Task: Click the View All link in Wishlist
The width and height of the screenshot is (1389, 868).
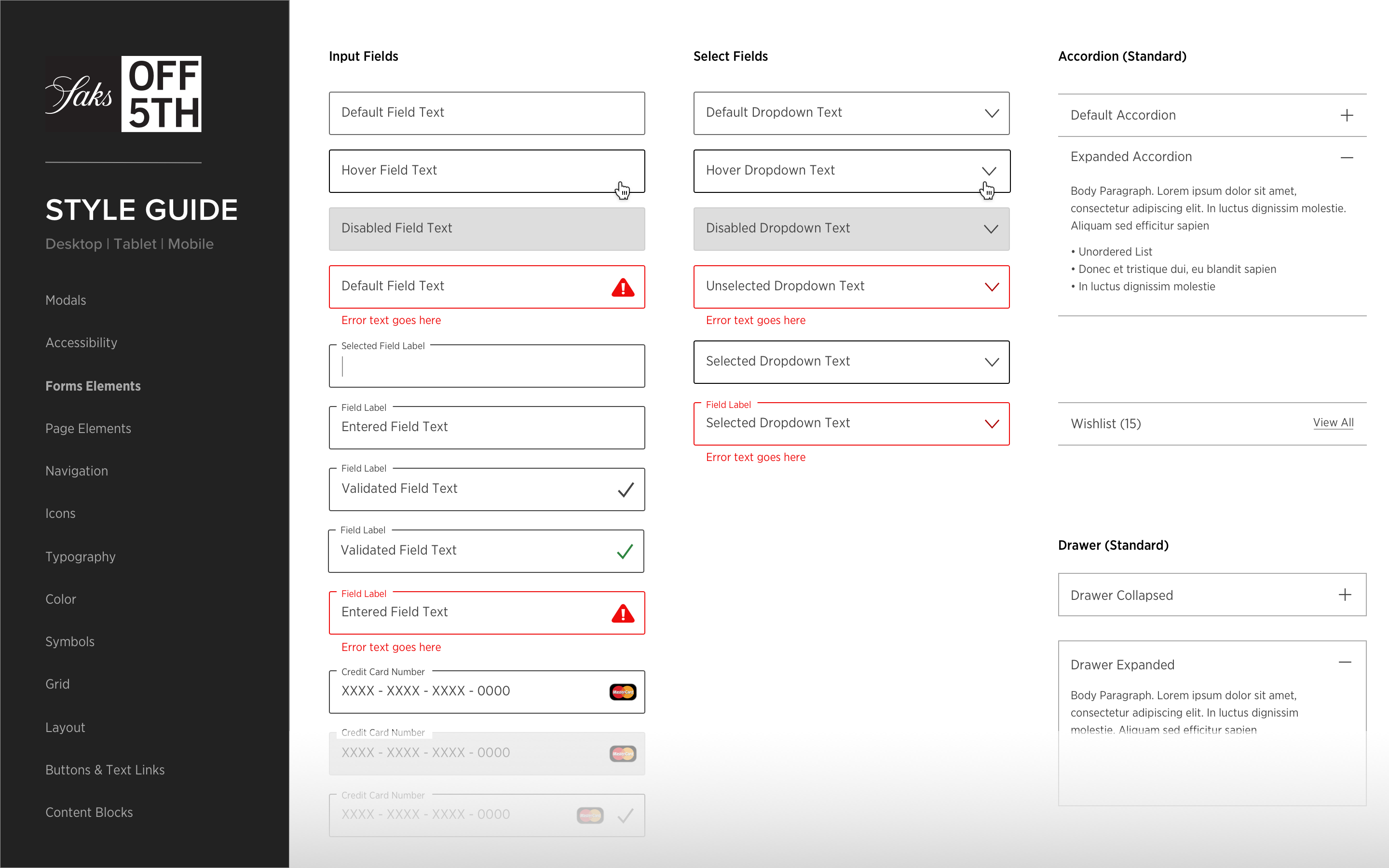Action: click(1334, 422)
